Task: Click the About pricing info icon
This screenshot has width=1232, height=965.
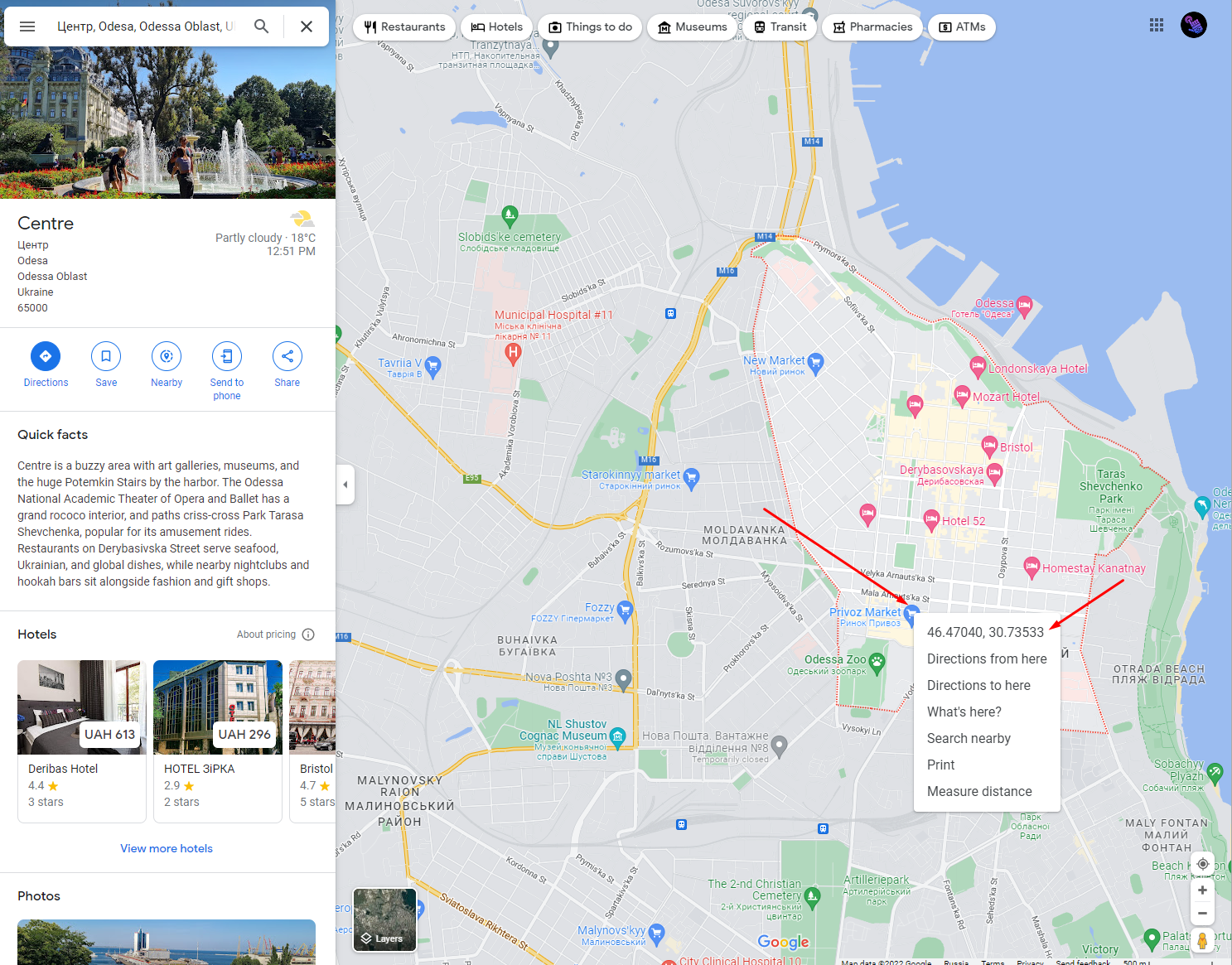Action: click(308, 634)
